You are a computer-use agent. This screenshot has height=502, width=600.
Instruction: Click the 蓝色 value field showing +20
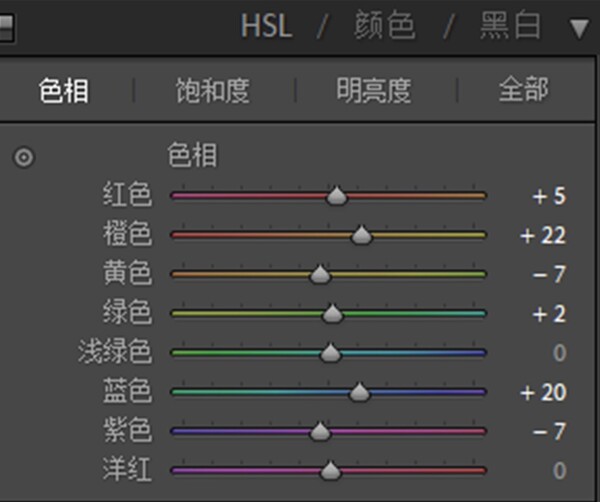point(543,393)
